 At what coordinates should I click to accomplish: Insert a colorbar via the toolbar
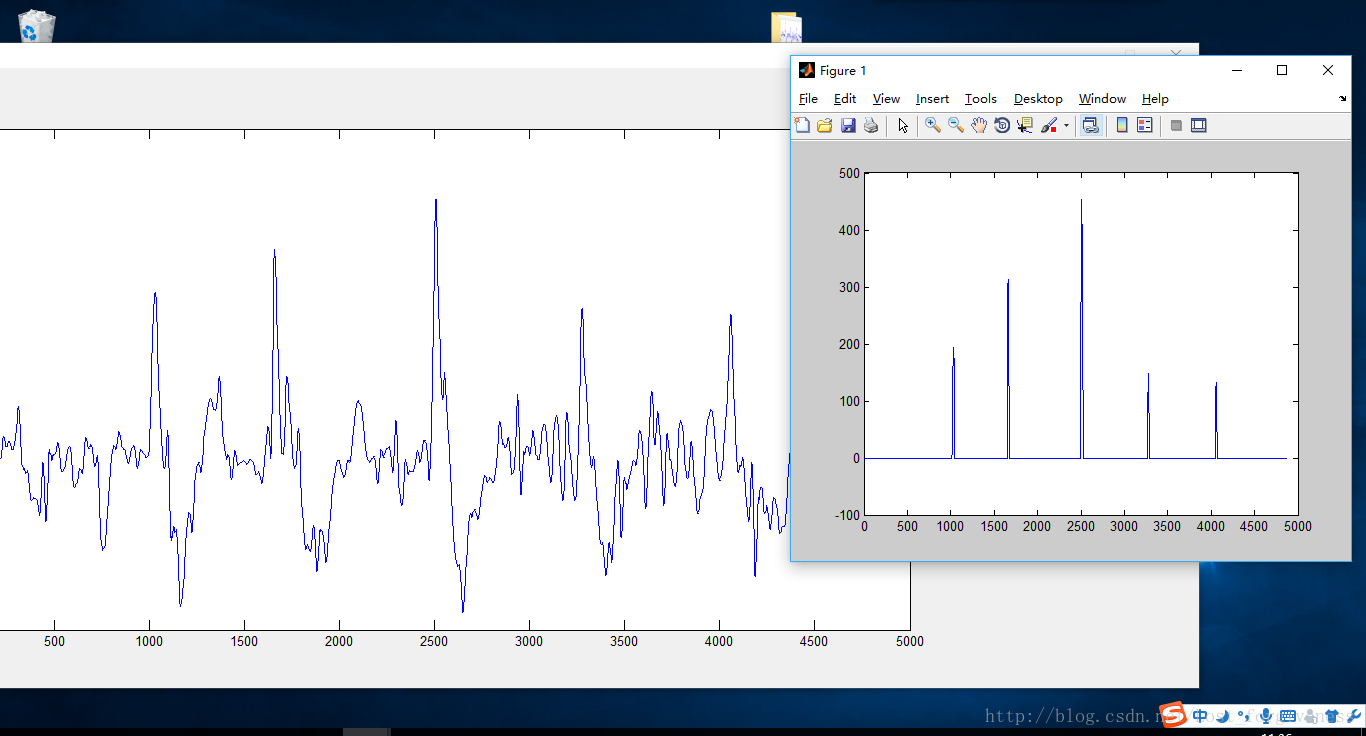coord(1122,125)
